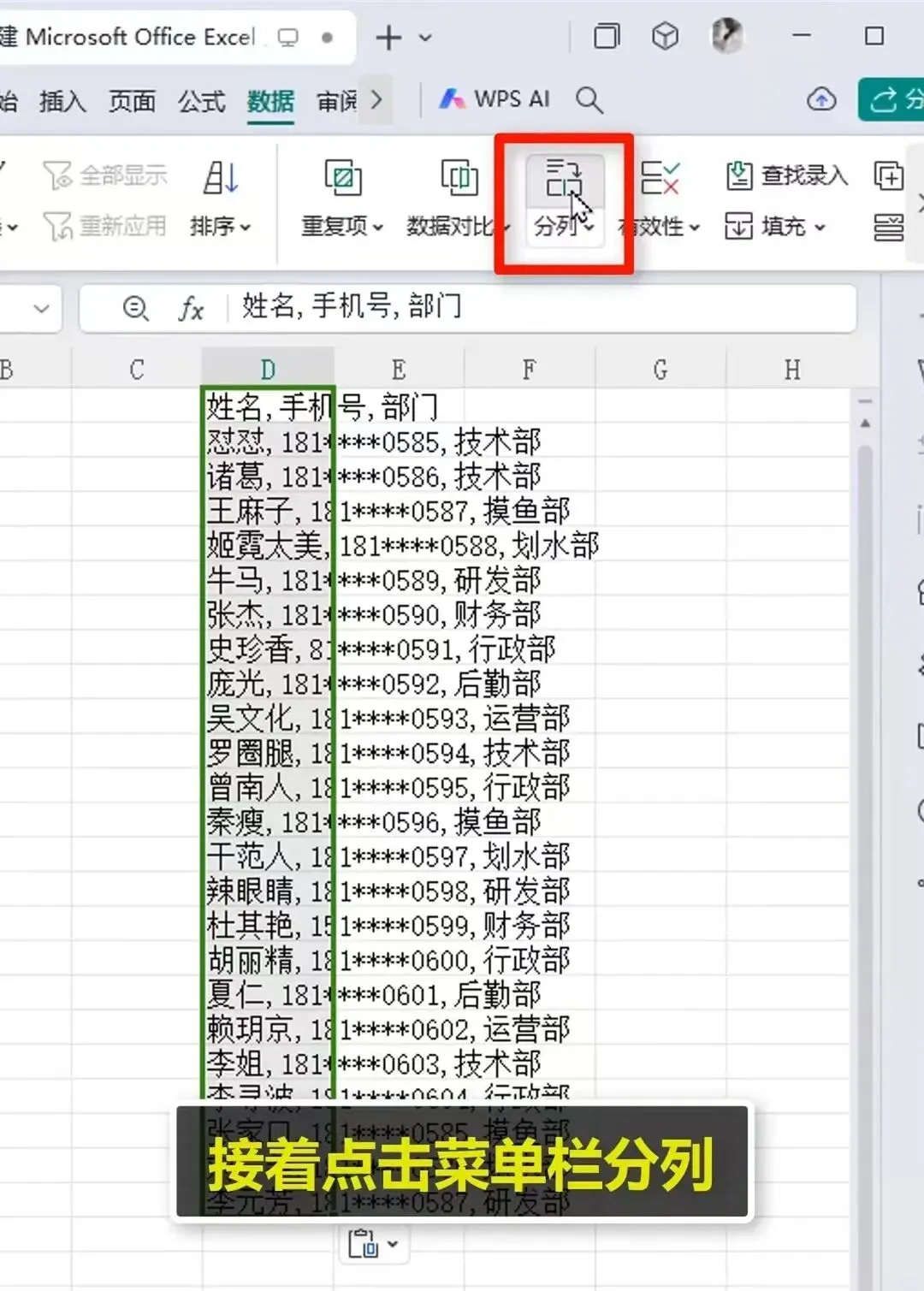This screenshot has width=924, height=1291.
Task: Open WPS AI assistant
Action: 495,99
